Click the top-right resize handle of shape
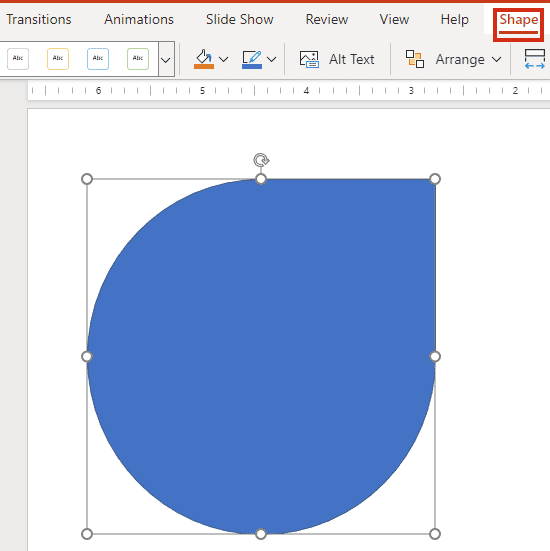The image size is (550, 551). [x=435, y=179]
